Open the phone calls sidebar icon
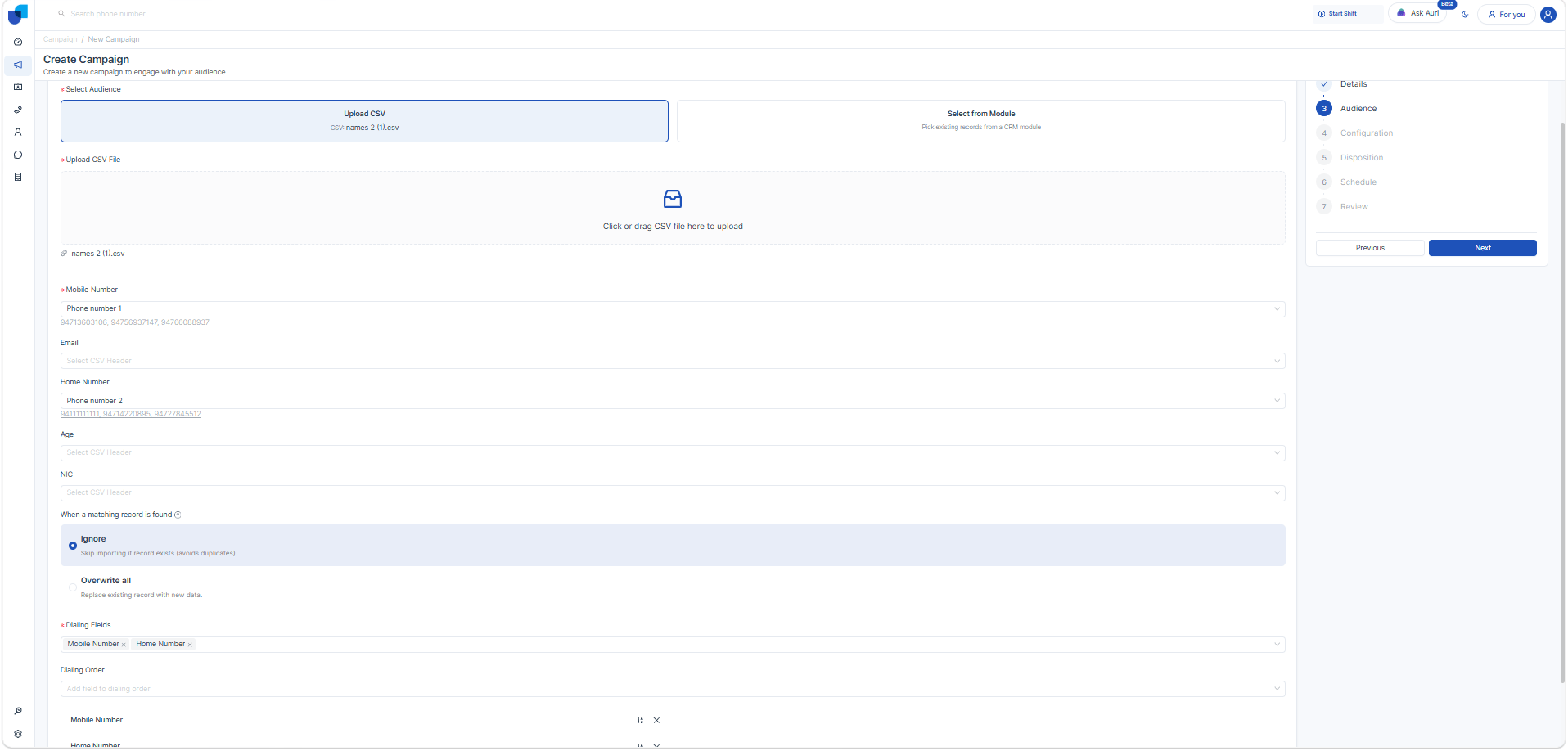Viewport: 1568px width, 751px height. pos(18,110)
